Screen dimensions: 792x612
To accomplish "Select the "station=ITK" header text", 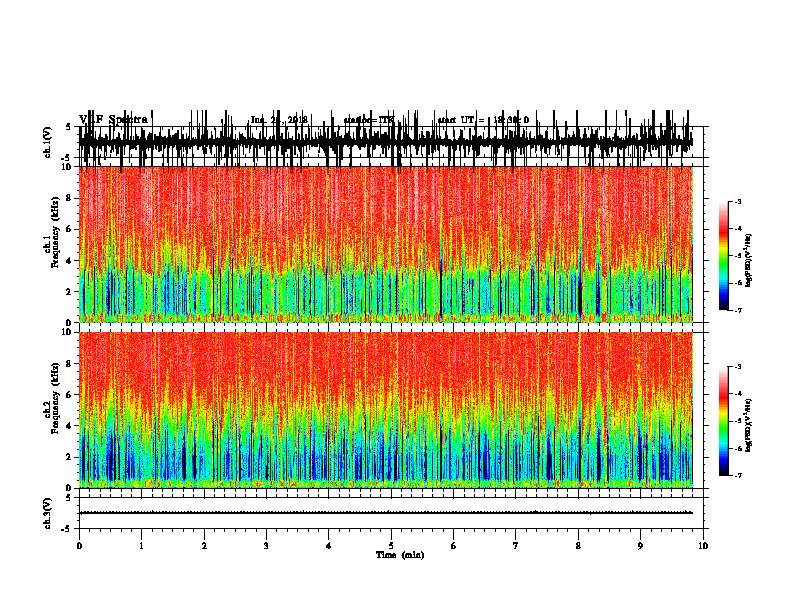I will [368, 120].
